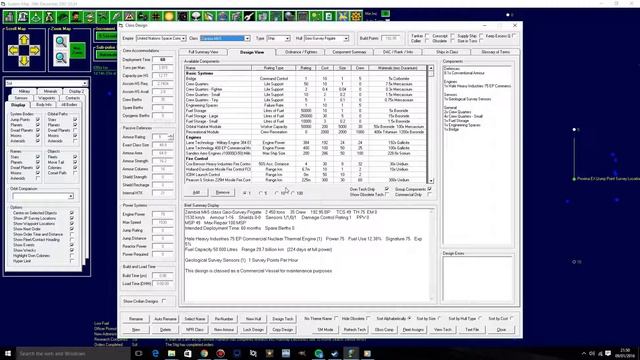Open the Ships in Class tab
The image size is (640, 360).
pyautogui.click(x=447, y=52)
